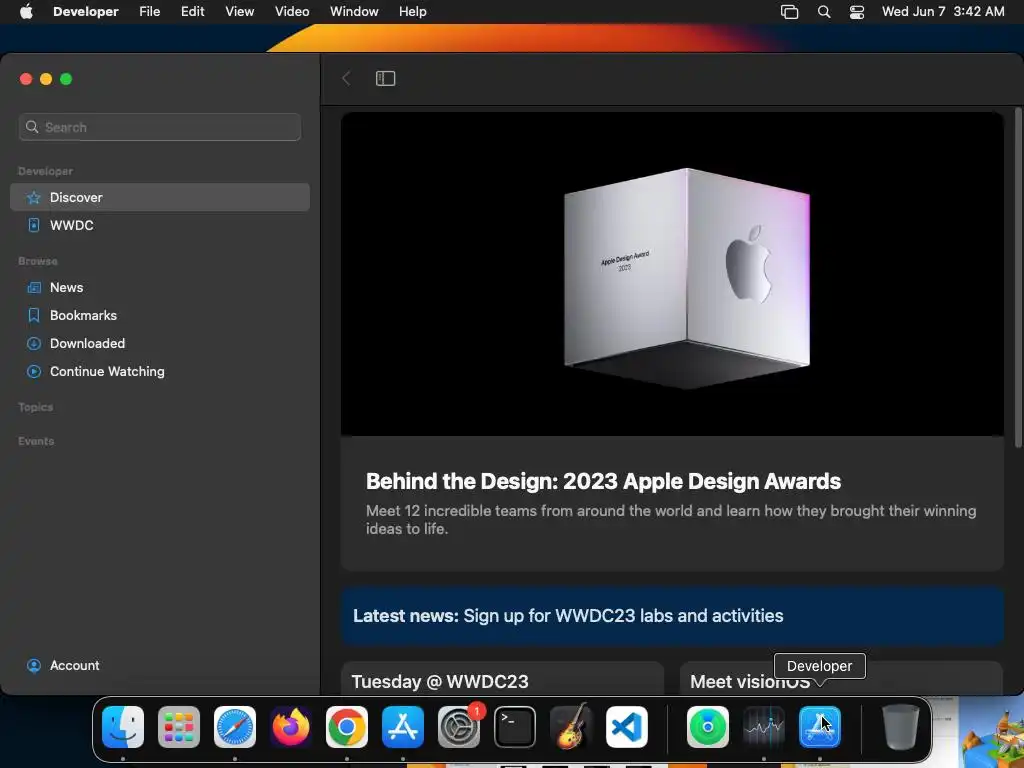Open the Tuesday @ WWDC23 card

coord(502,679)
